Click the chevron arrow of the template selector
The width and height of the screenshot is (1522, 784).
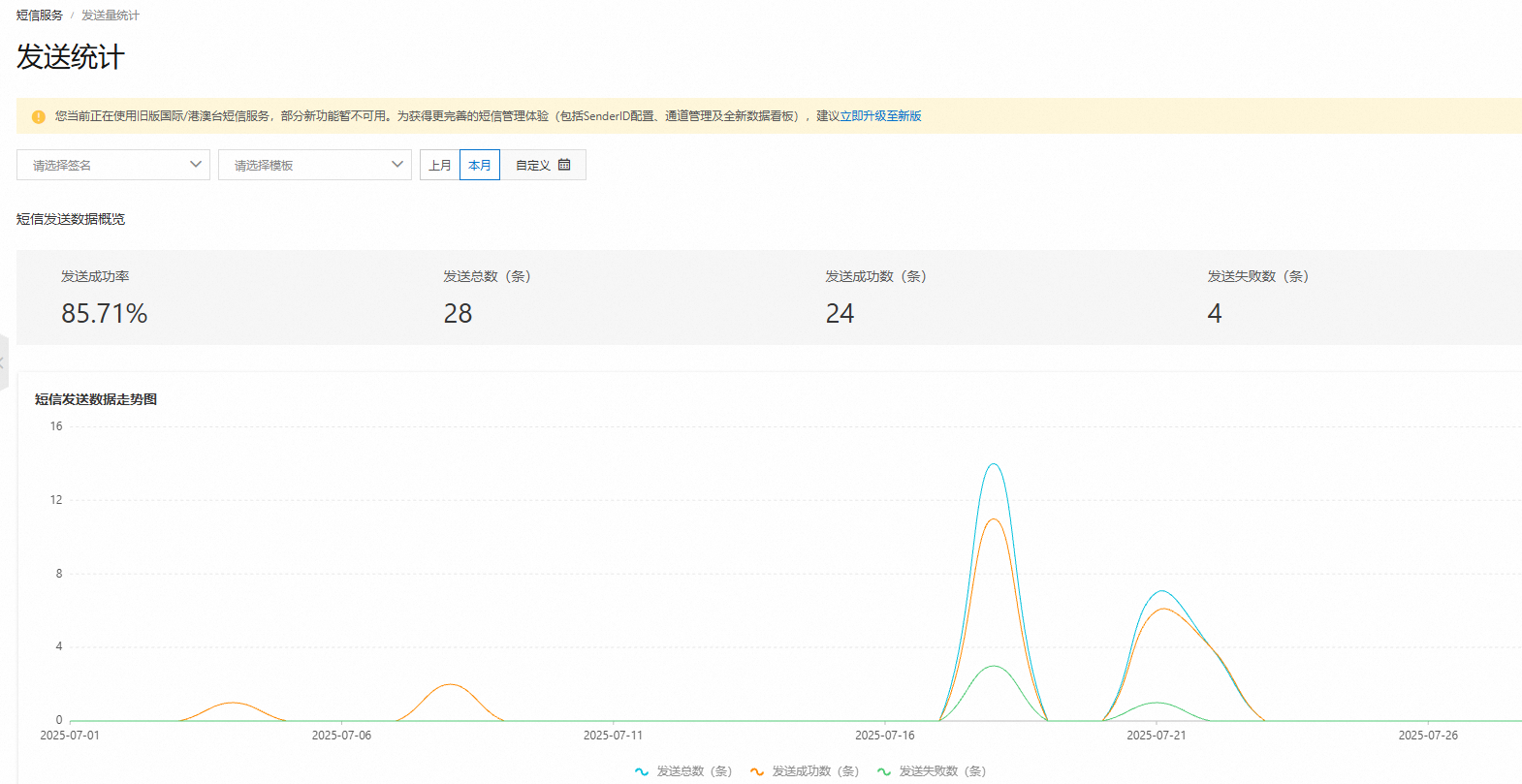coord(397,165)
